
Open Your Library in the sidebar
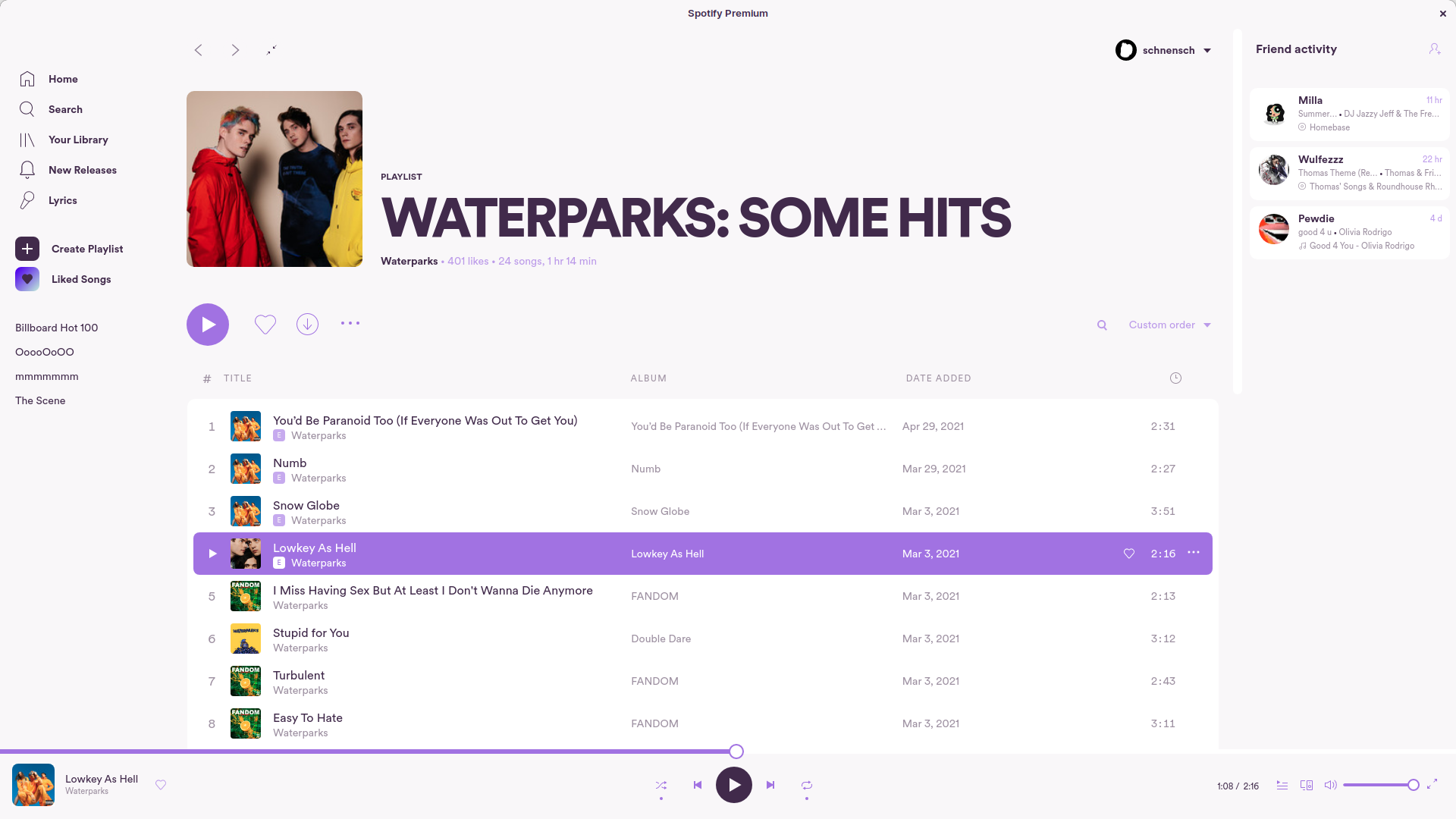[x=78, y=140]
